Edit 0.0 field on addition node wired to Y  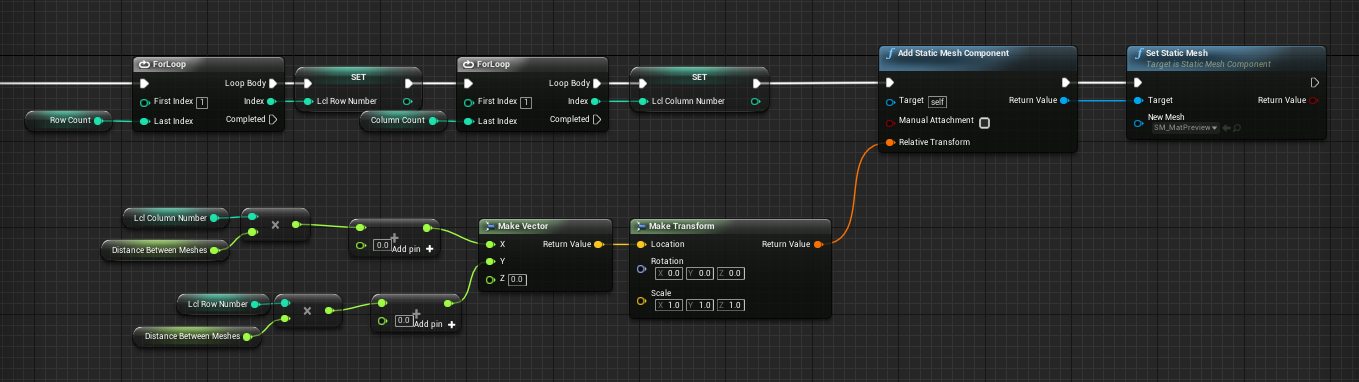(404, 320)
